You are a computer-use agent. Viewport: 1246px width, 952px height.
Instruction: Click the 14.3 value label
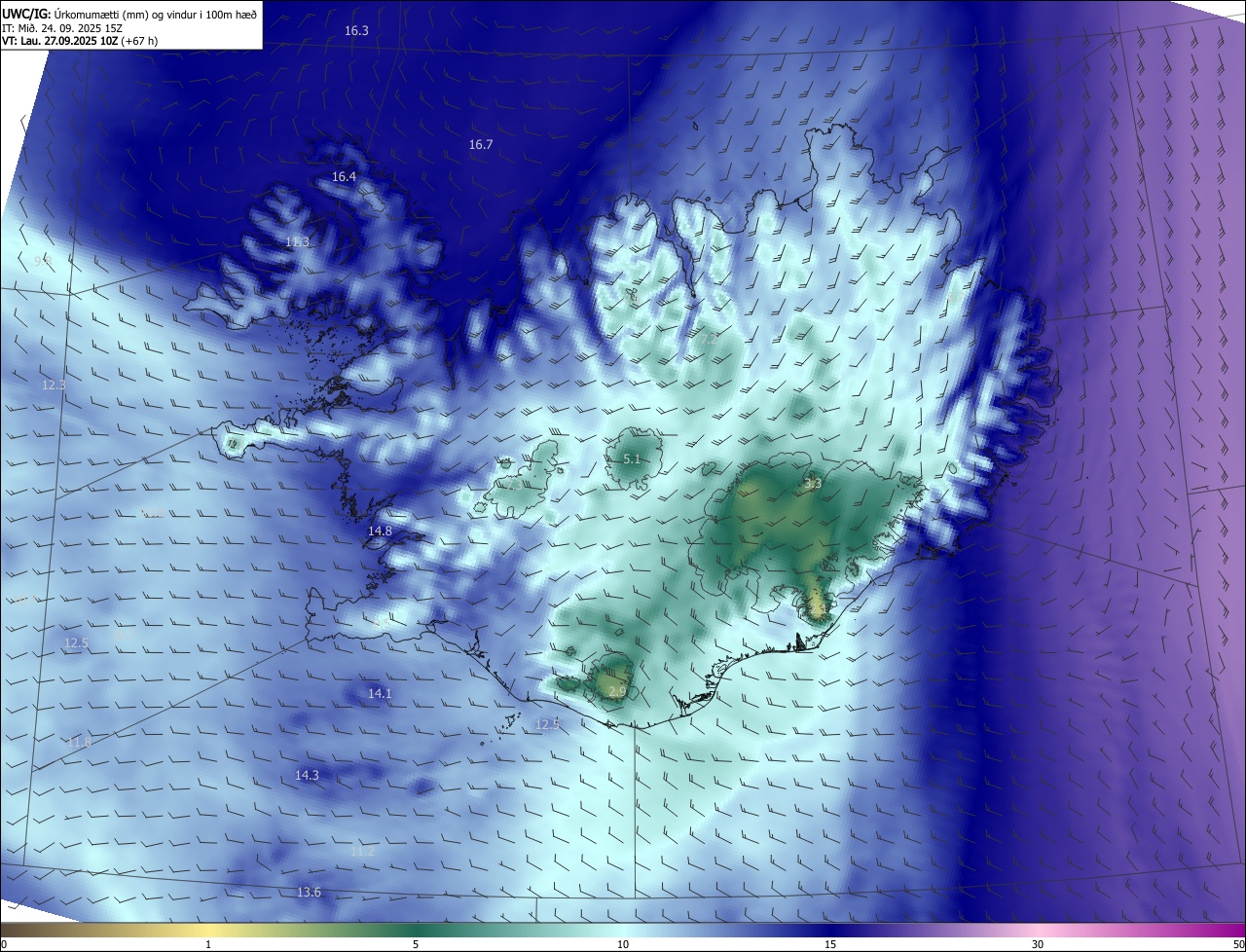307,775
